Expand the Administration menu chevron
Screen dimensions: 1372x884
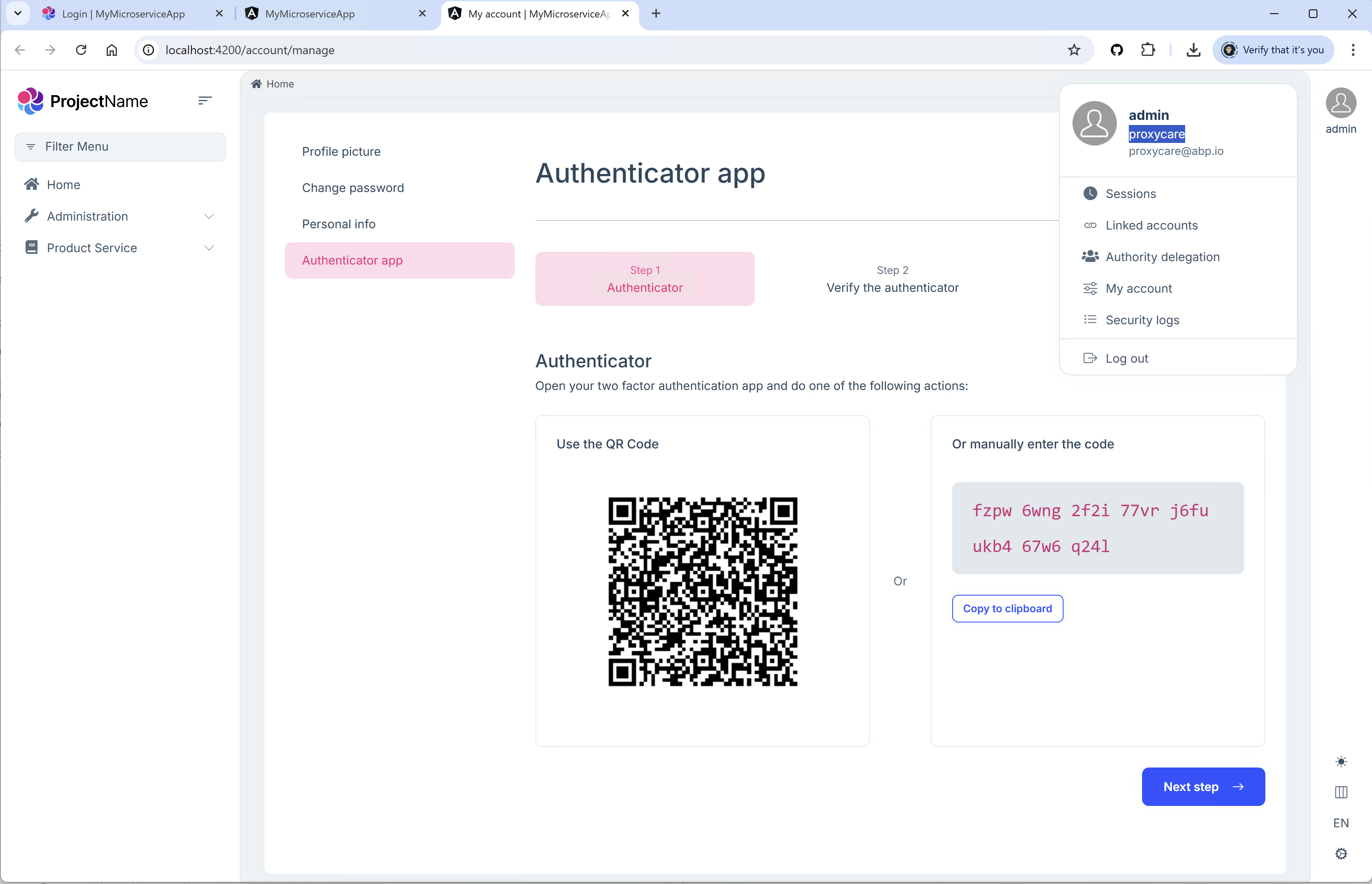(209, 216)
